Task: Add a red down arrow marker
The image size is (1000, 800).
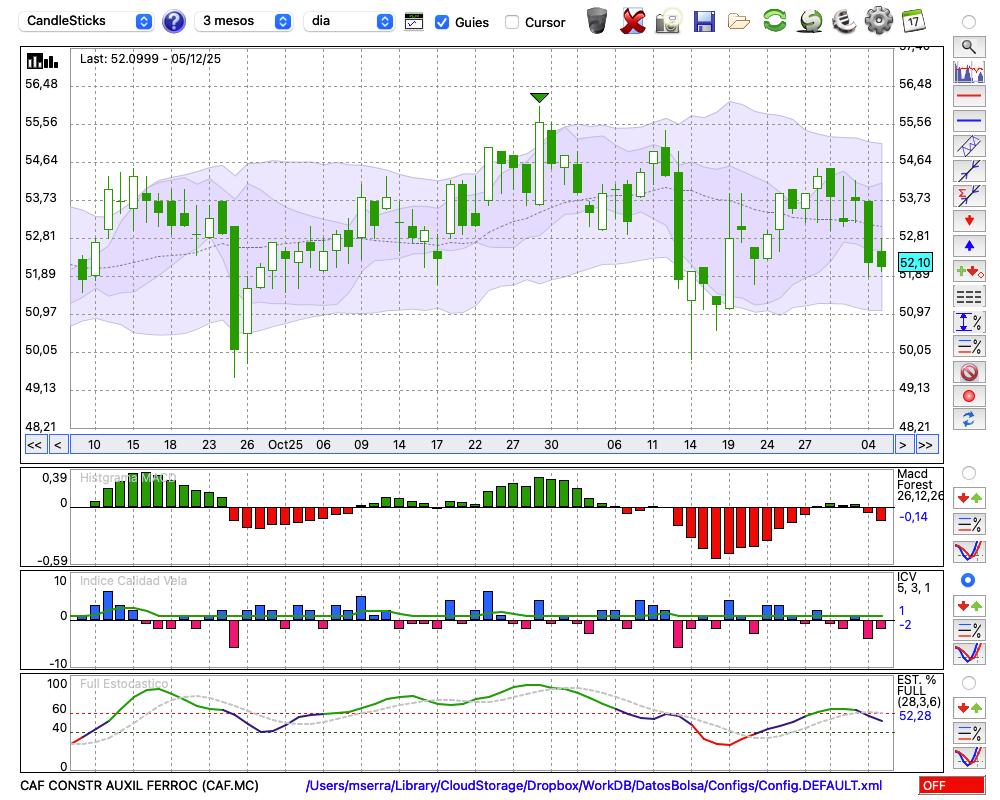Action: tap(969, 221)
